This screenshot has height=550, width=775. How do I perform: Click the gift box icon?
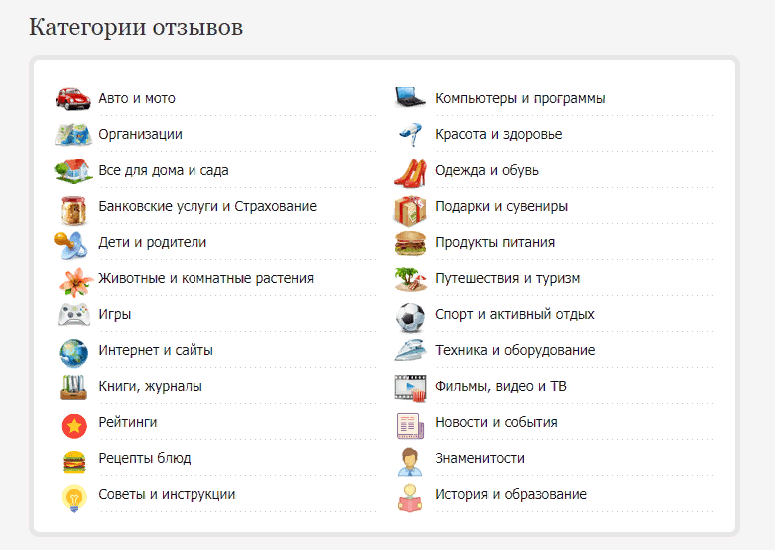[410, 207]
